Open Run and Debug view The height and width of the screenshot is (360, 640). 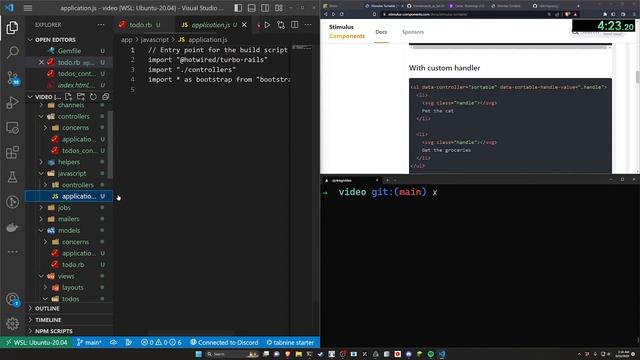coord(12,102)
